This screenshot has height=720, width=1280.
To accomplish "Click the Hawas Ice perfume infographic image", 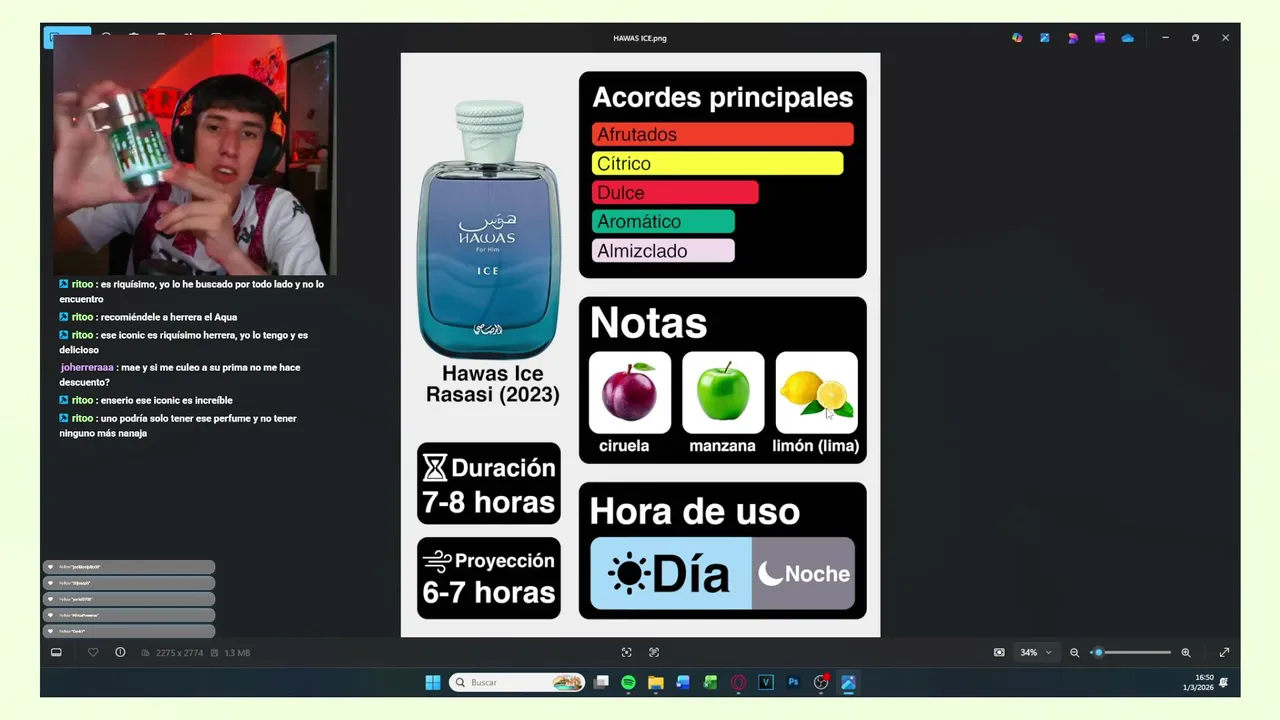I will pyautogui.click(x=640, y=345).
